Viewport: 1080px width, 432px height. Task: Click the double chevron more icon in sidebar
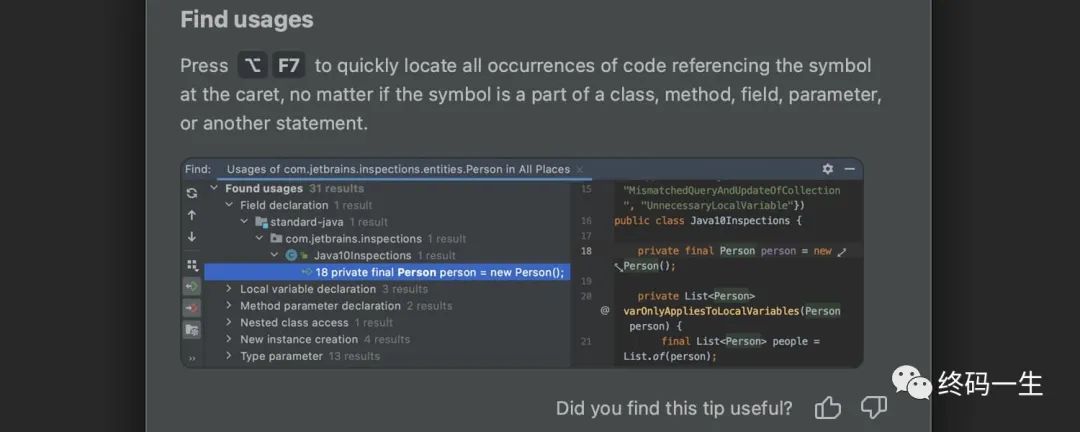click(192, 358)
